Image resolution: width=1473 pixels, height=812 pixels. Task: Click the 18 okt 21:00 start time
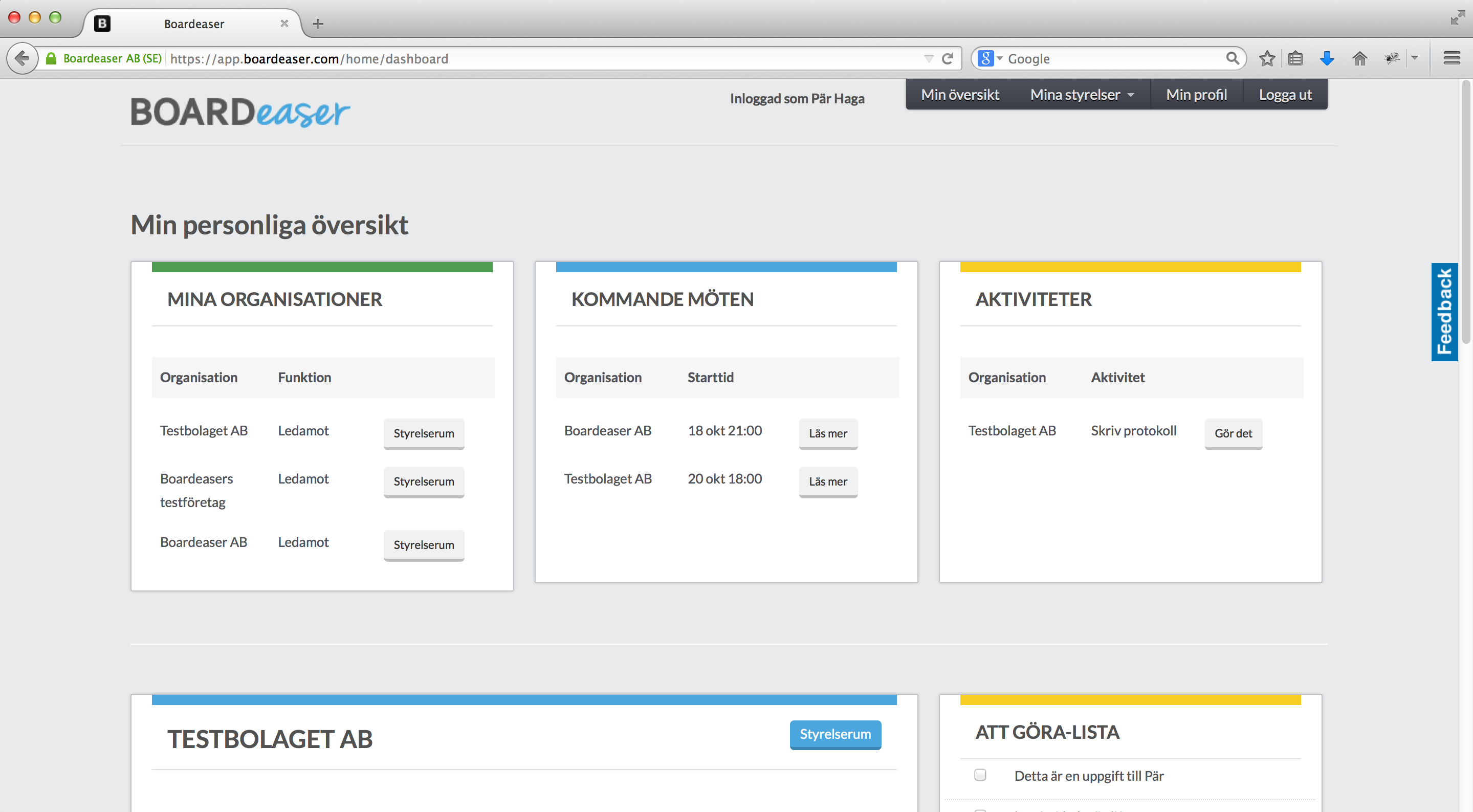pos(724,431)
